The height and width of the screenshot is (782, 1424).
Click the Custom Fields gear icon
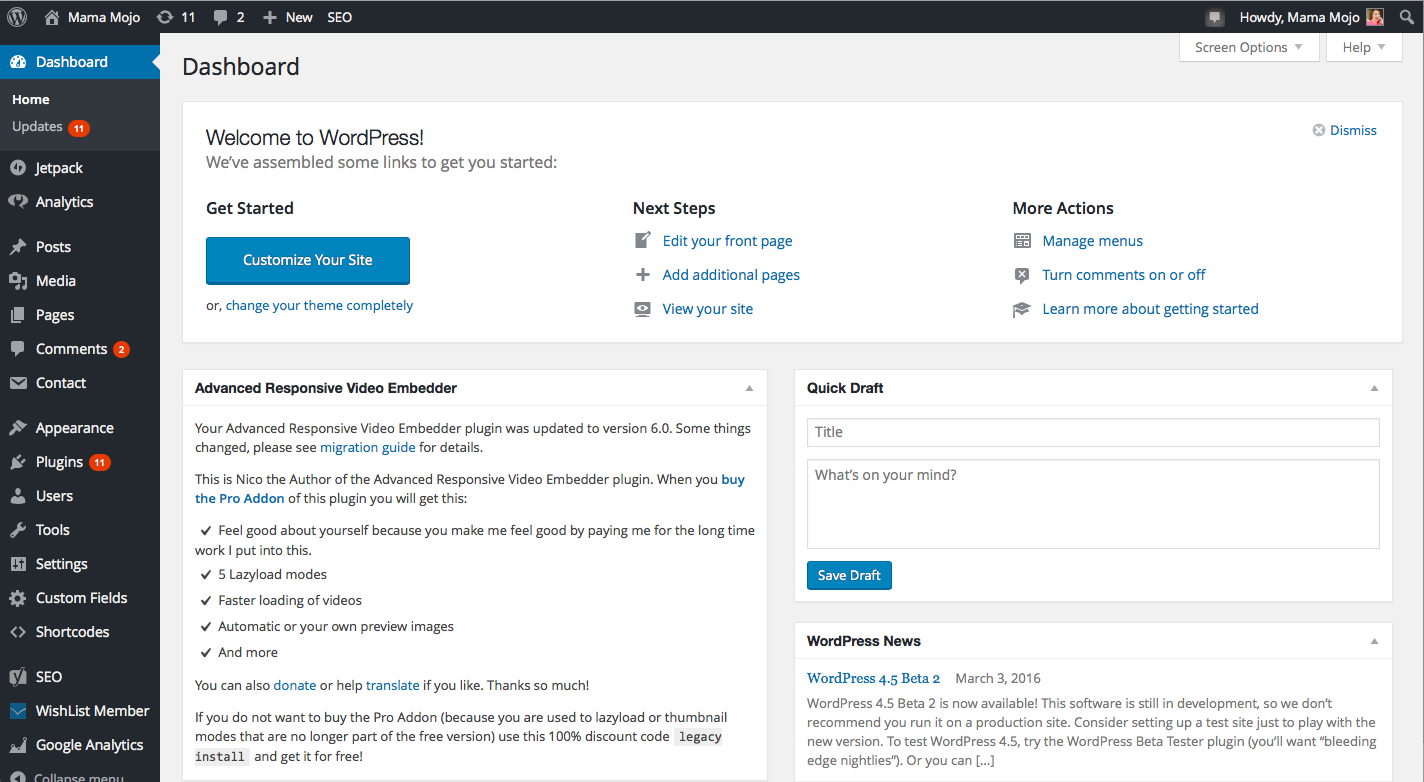[18, 598]
